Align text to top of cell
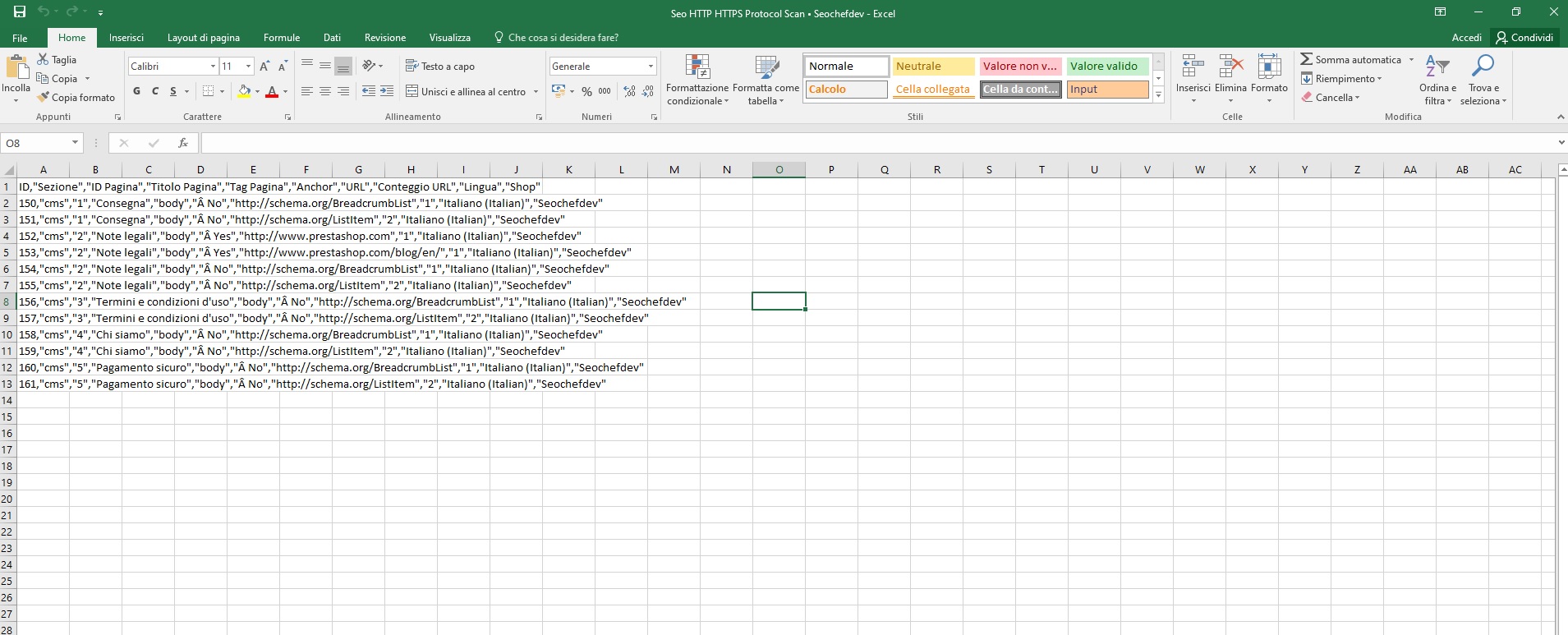 pos(307,66)
